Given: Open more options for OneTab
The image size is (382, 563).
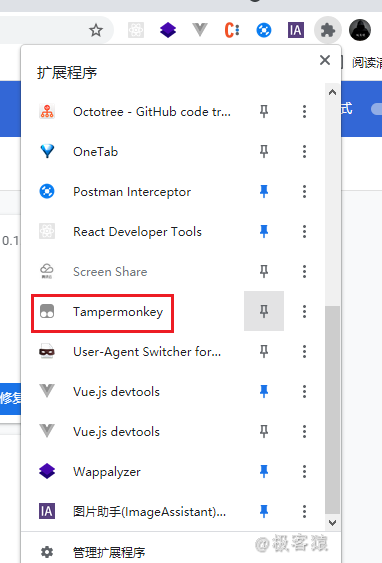Looking at the screenshot, I should point(304,152).
